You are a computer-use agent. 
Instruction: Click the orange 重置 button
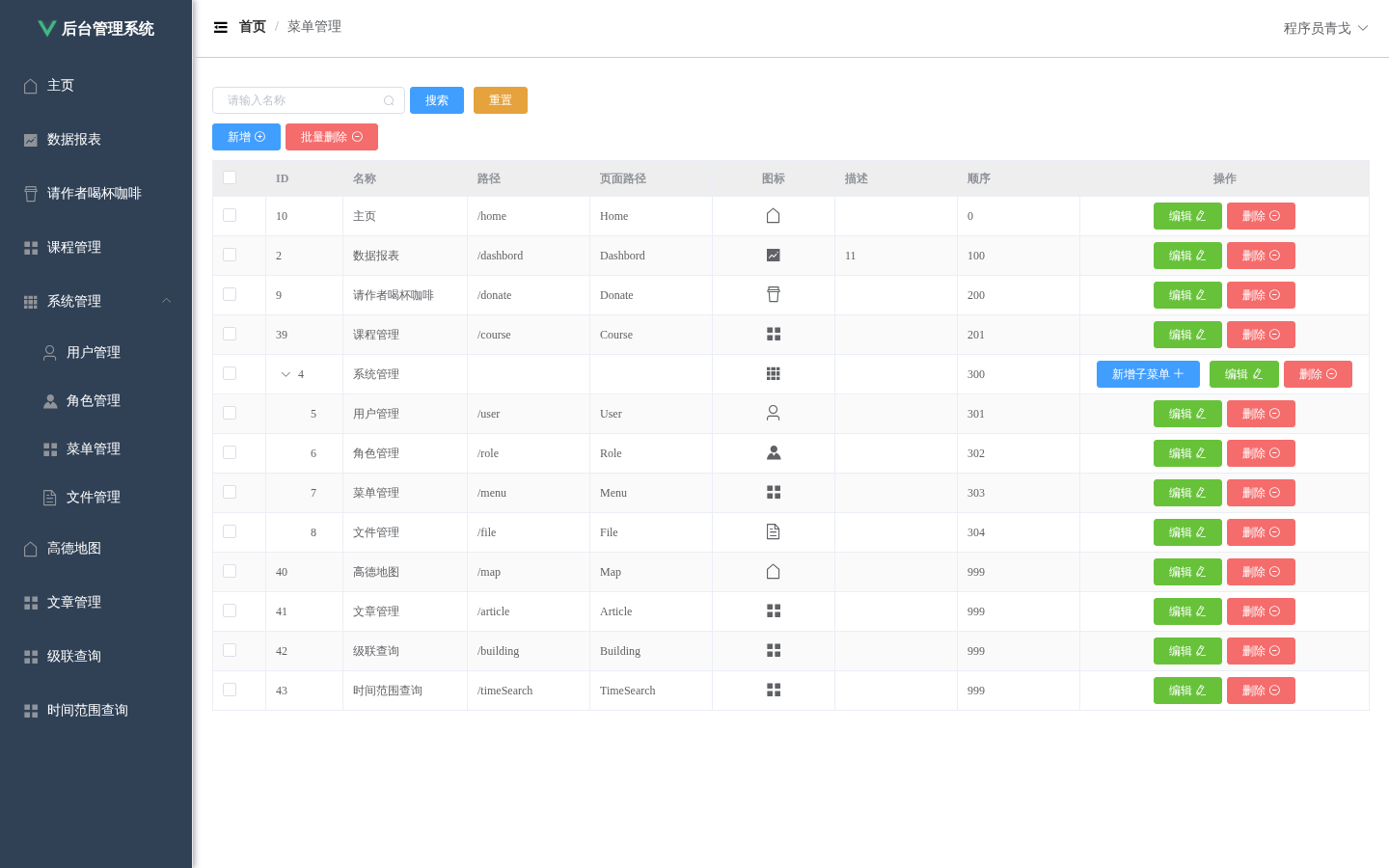point(501,100)
